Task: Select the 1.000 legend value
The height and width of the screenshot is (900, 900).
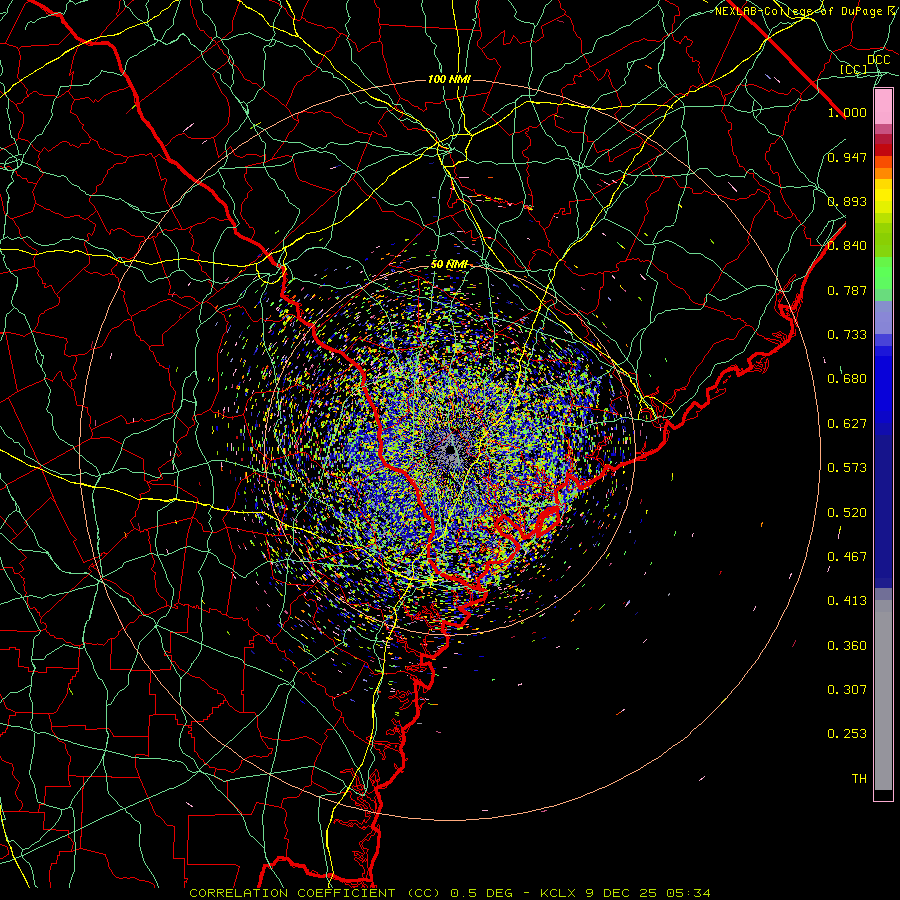Action: (x=847, y=112)
